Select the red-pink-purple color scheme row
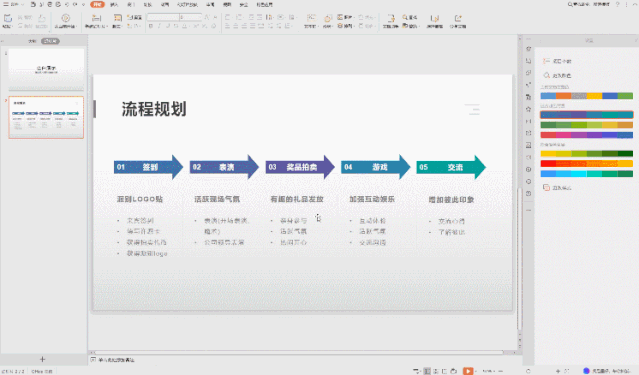This screenshot has width=639, height=375. (x=586, y=135)
